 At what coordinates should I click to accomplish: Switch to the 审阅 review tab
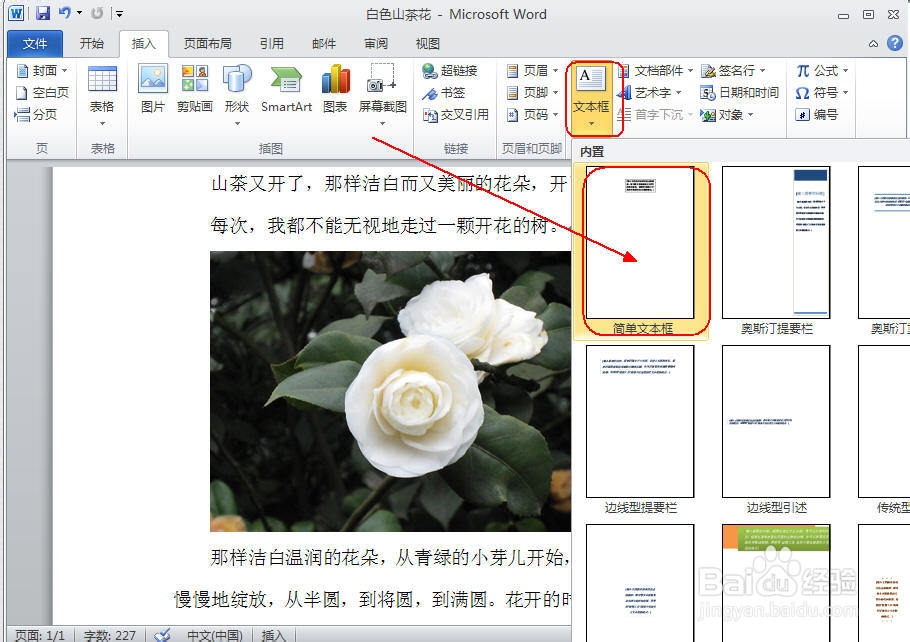pos(375,44)
